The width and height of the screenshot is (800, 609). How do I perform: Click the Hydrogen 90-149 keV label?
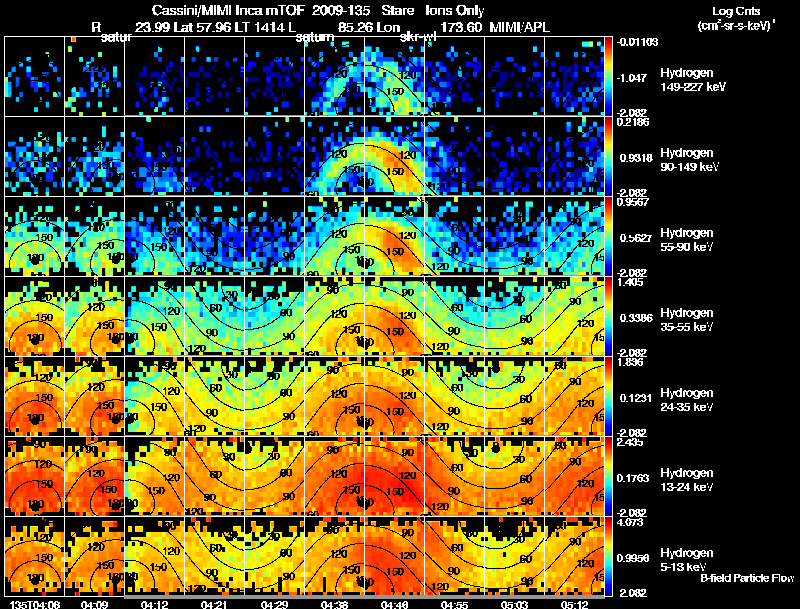(x=690, y=160)
